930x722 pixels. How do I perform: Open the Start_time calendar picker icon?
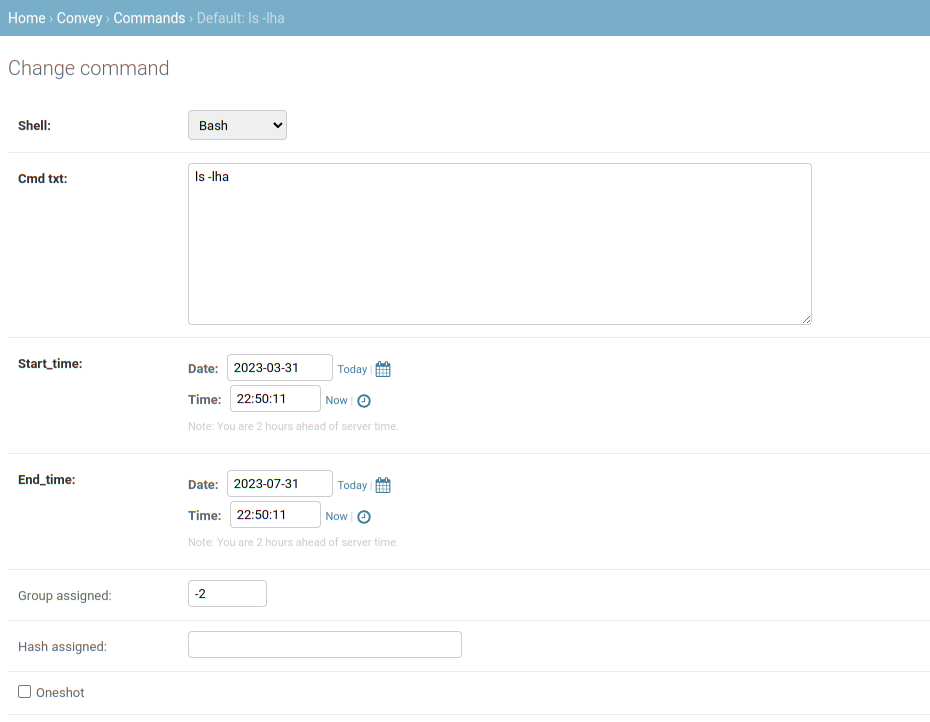(x=382, y=368)
